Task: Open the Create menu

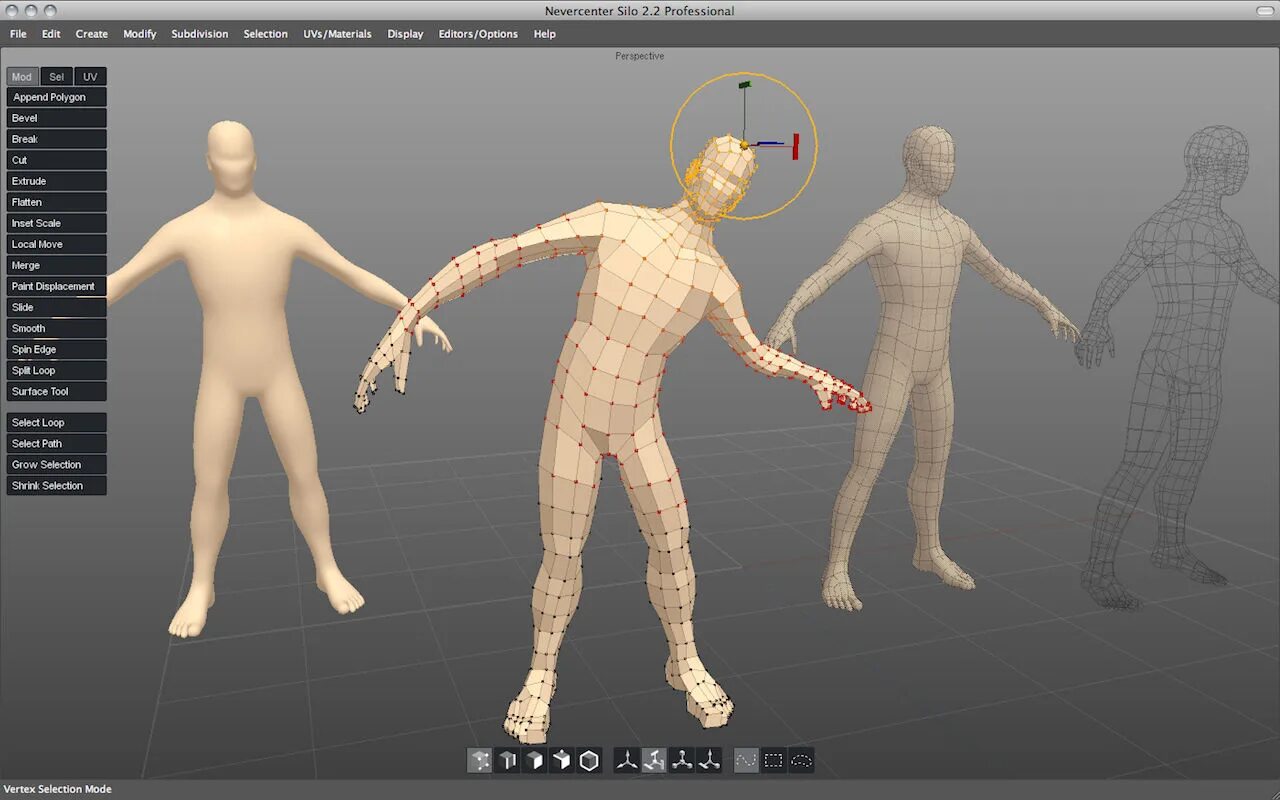Action: click(x=91, y=34)
